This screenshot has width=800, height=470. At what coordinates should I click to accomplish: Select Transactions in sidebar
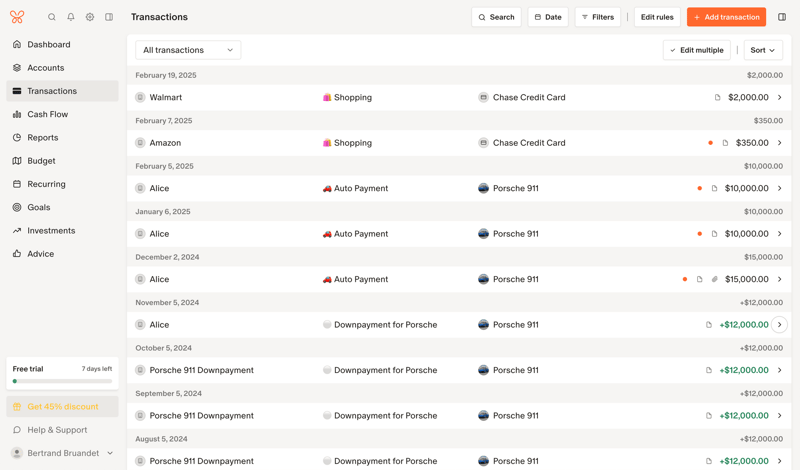pos(62,91)
